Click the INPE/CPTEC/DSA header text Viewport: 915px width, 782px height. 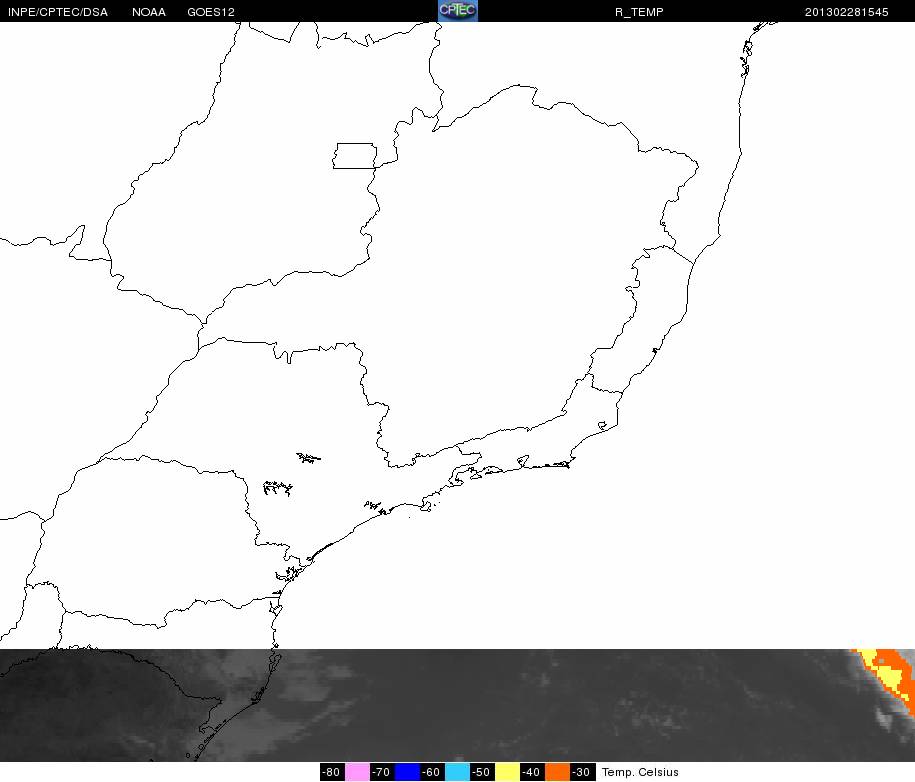(58, 12)
